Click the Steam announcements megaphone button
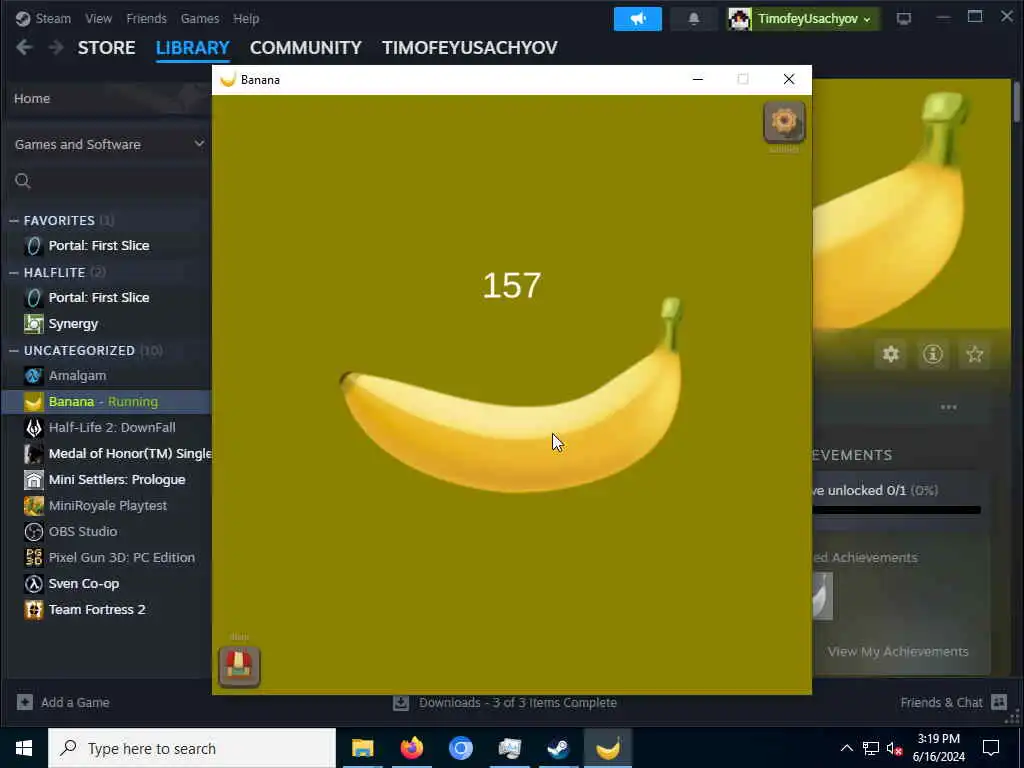This screenshot has width=1024, height=768. click(x=637, y=19)
